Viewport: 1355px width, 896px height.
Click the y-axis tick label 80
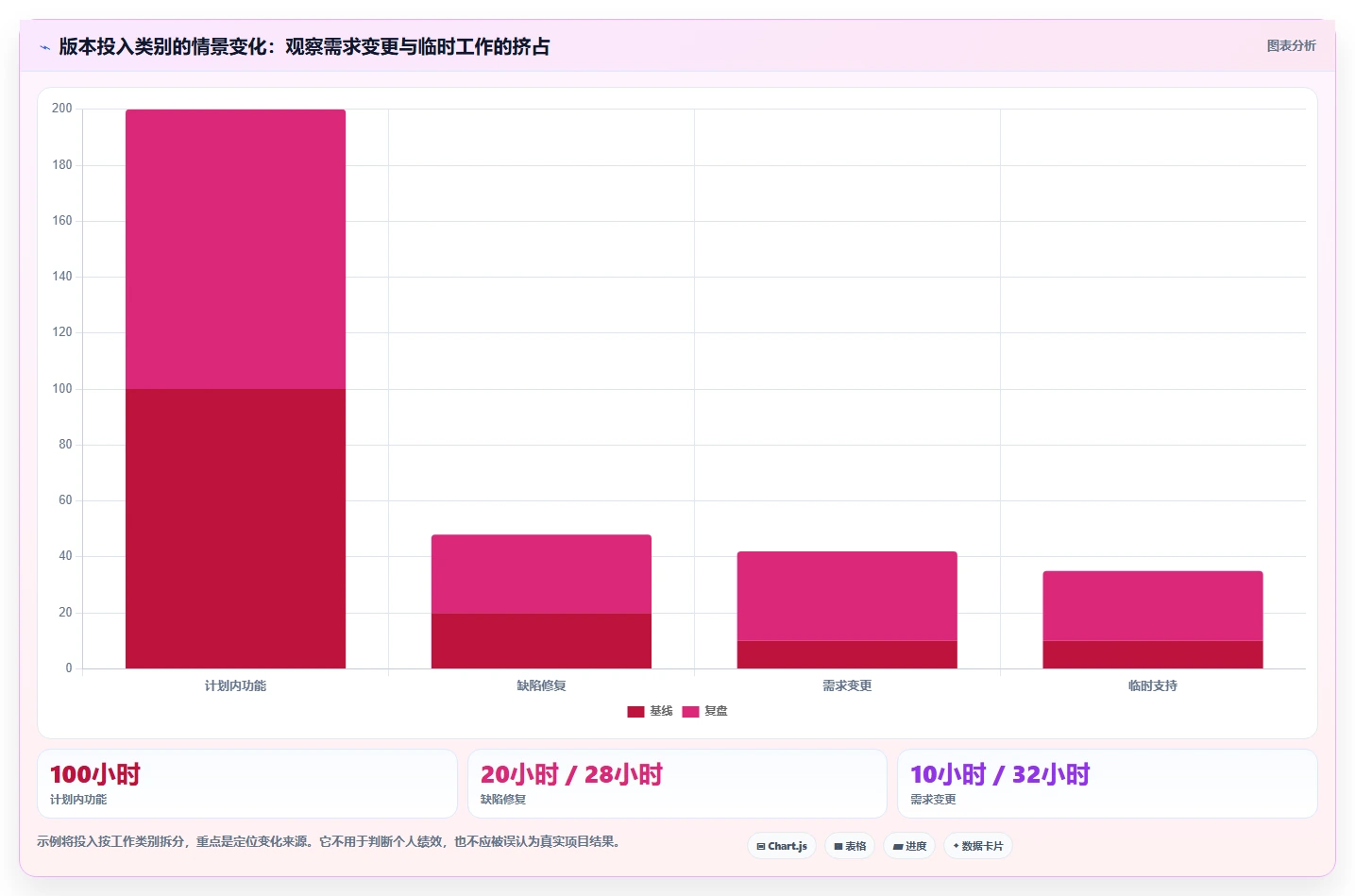click(x=65, y=445)
